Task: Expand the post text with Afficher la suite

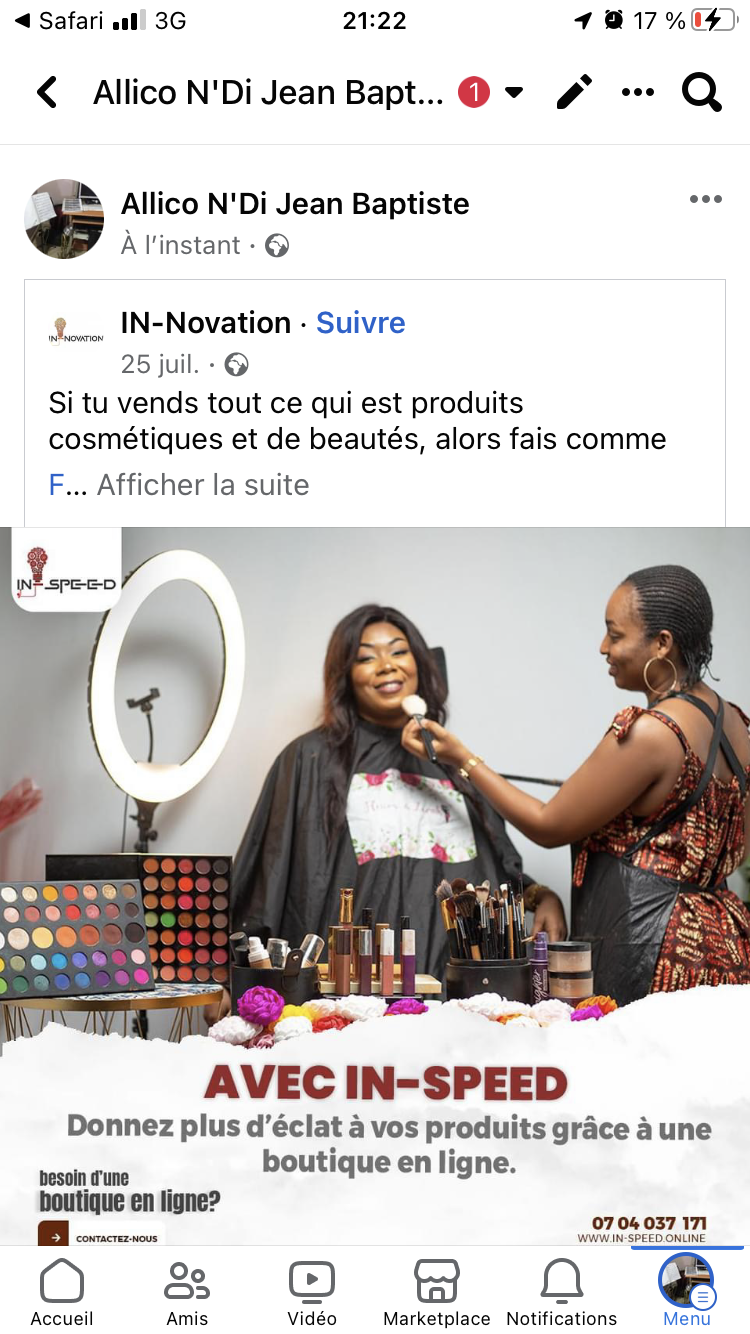Action: click(x=203, y=485)
